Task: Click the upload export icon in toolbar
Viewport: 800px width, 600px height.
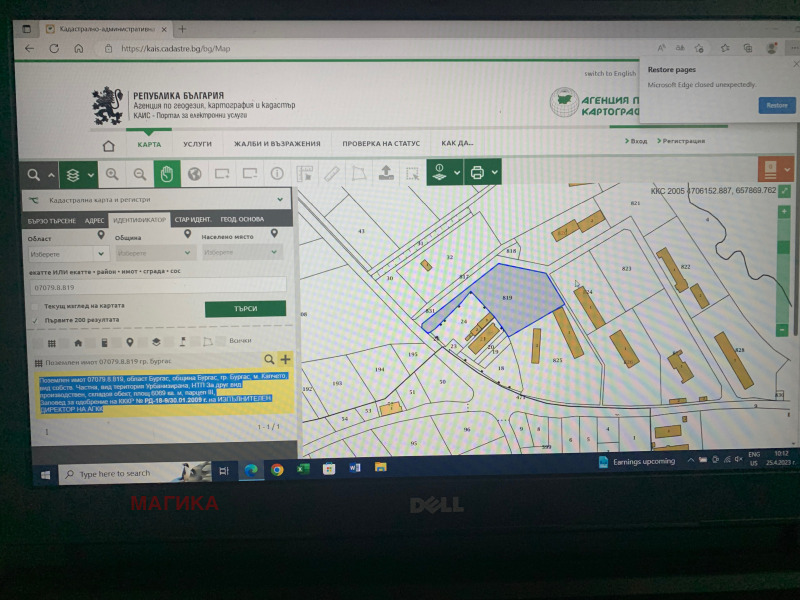Action: [386, 173]
